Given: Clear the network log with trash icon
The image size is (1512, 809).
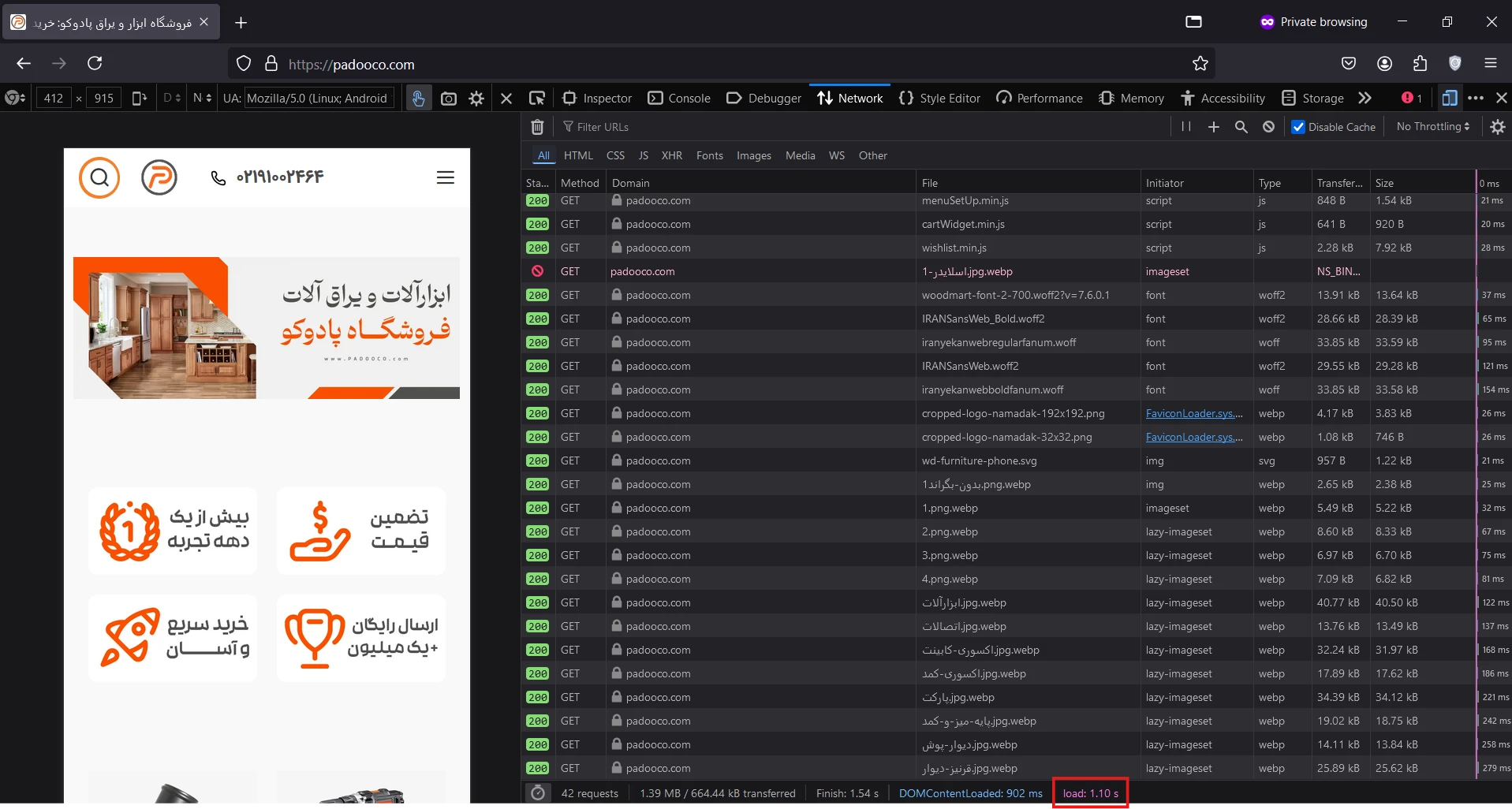Looking at the screenshot, I should point(537,127).
